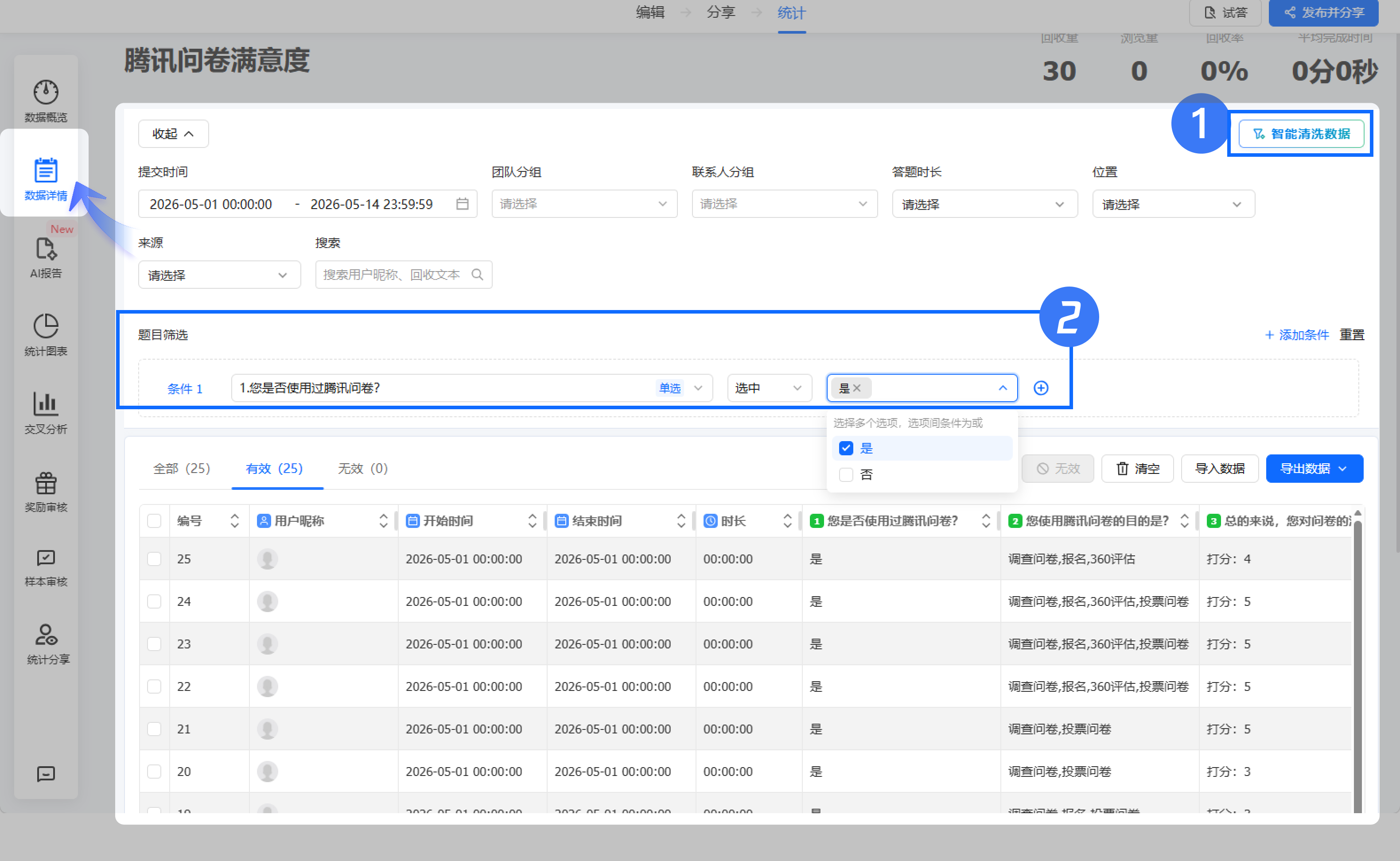Select the checkbox for row 24

(x=154, y=601)
